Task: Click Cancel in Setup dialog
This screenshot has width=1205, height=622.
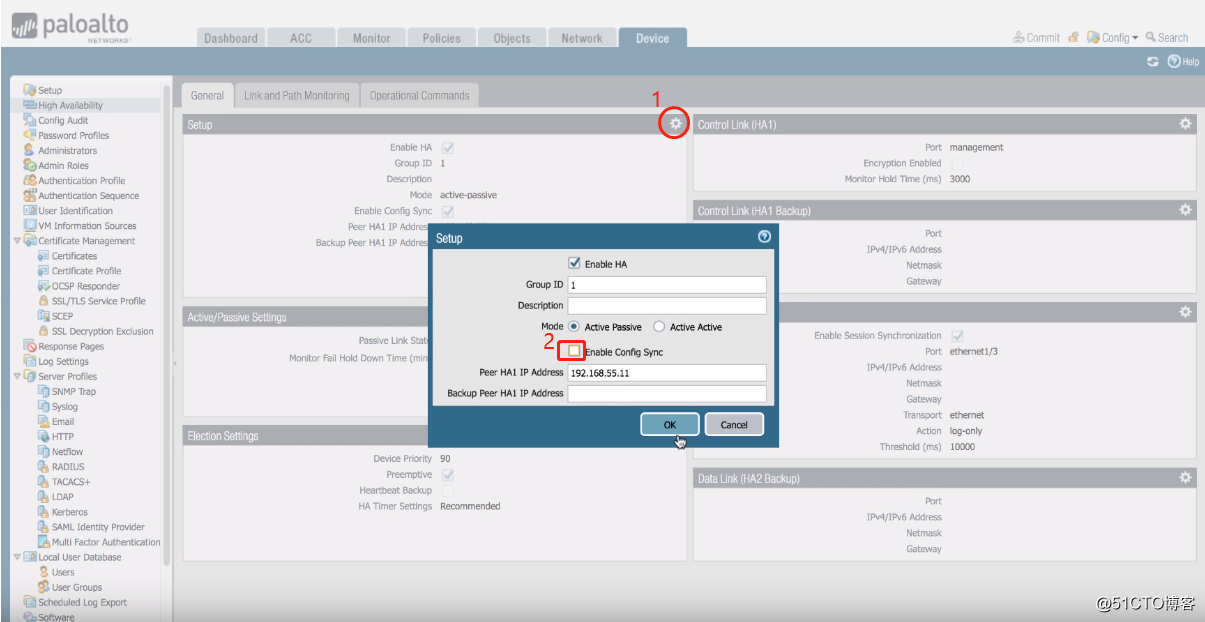Action: (x=734, y=424)
